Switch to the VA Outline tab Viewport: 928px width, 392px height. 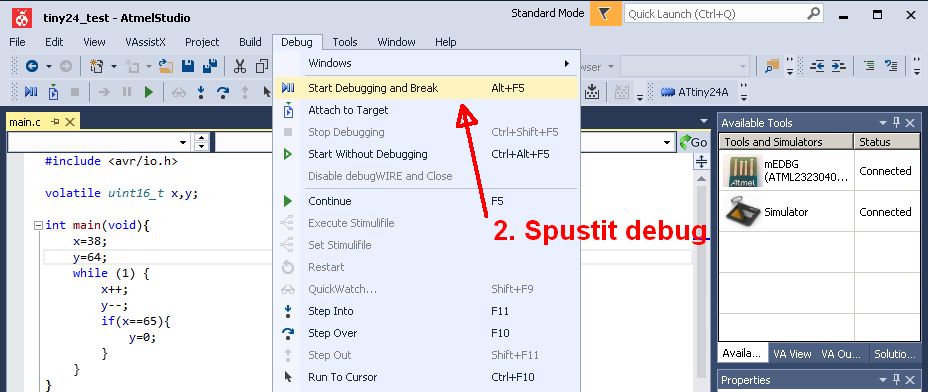click(840, 354)
